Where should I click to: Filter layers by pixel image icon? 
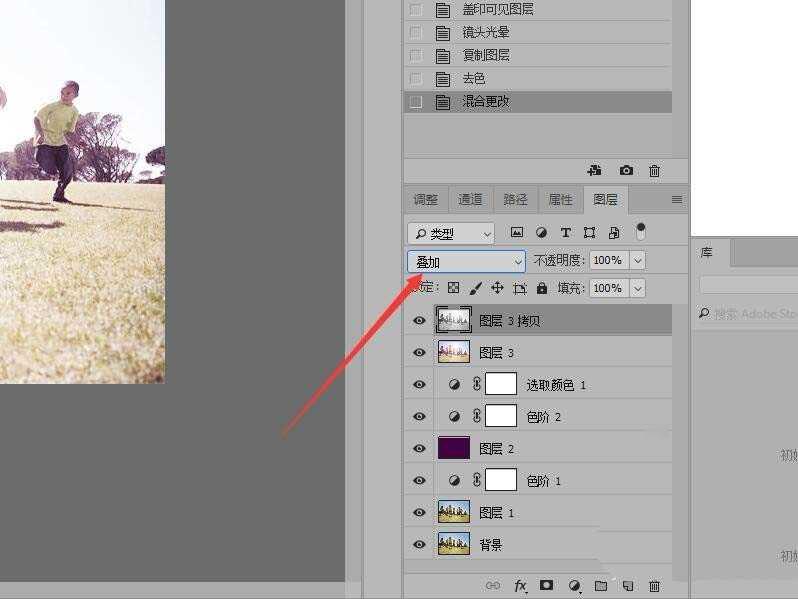click(x=517, y=233)
